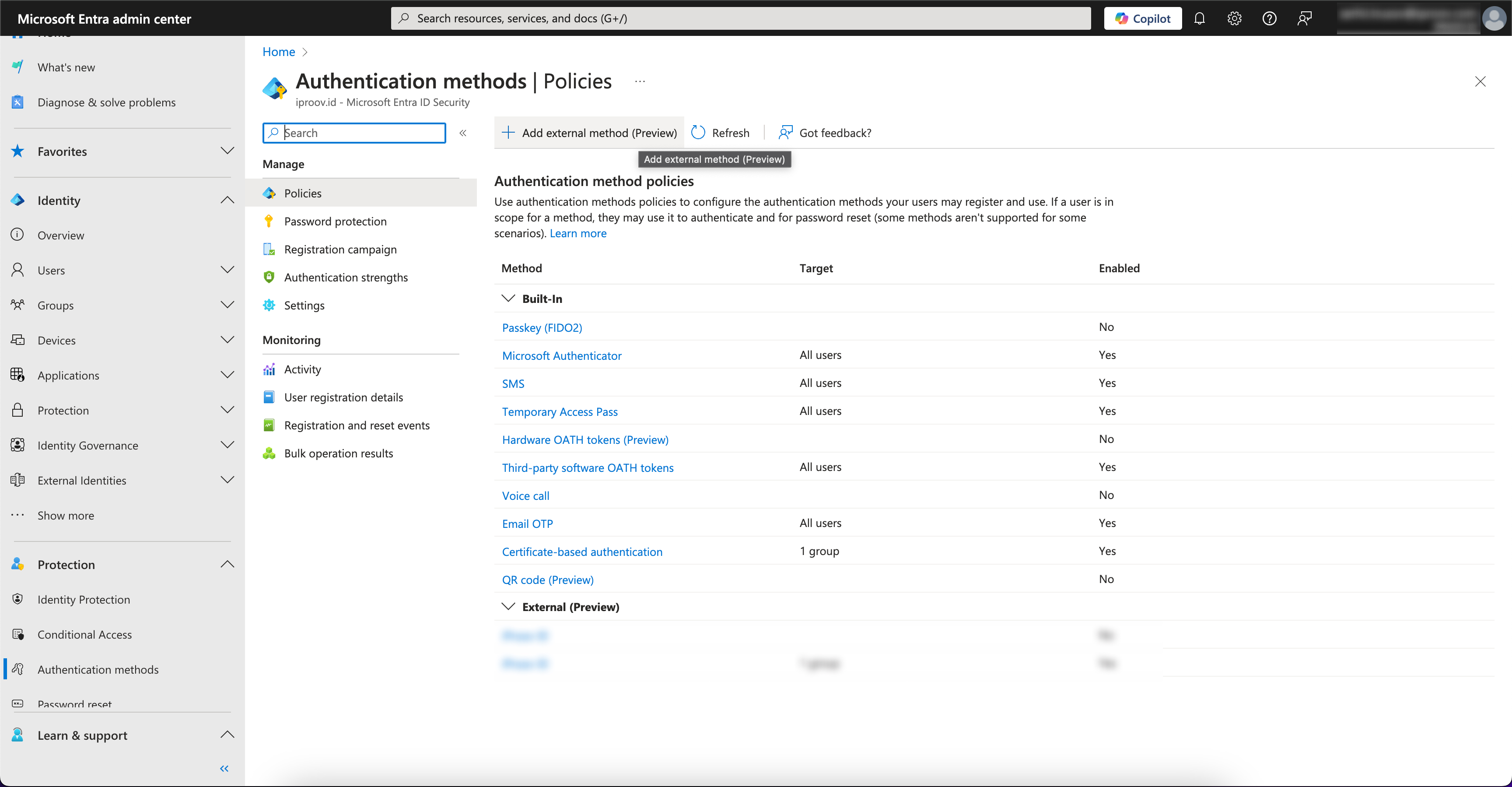Open the Voice call method link
1512x787 pixels.
point(525,495)
